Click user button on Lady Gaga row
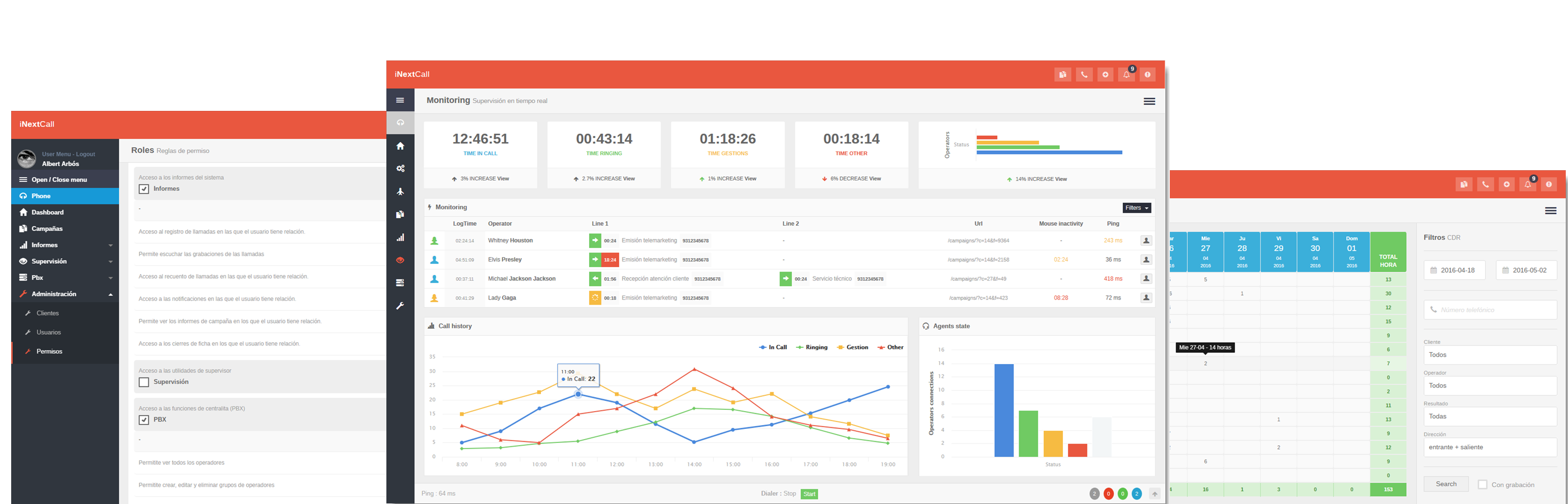 click(1146, 298)
